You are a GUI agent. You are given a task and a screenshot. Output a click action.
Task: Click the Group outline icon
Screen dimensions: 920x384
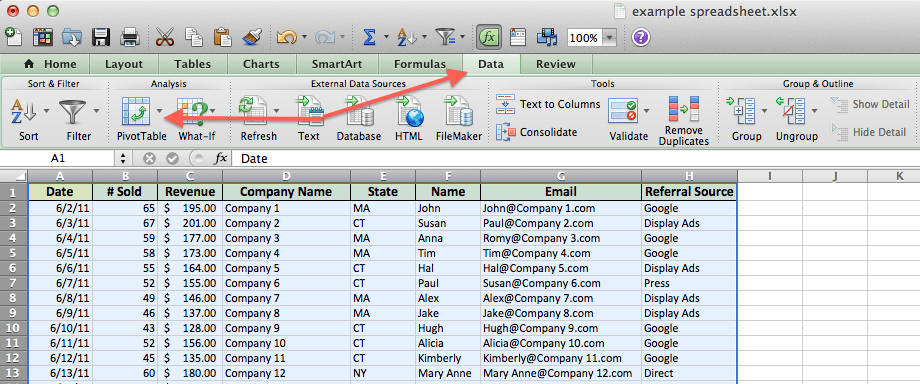click(x=742, y=112)
